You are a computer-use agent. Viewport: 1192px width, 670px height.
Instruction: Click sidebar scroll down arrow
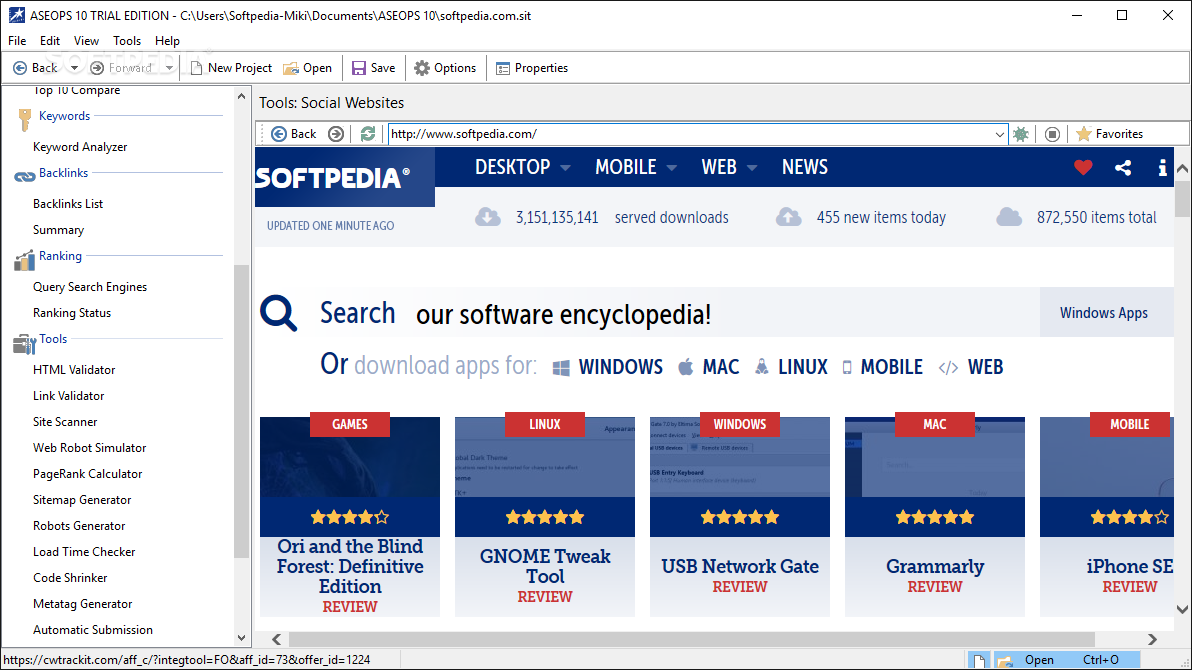(x=241, y=638)
